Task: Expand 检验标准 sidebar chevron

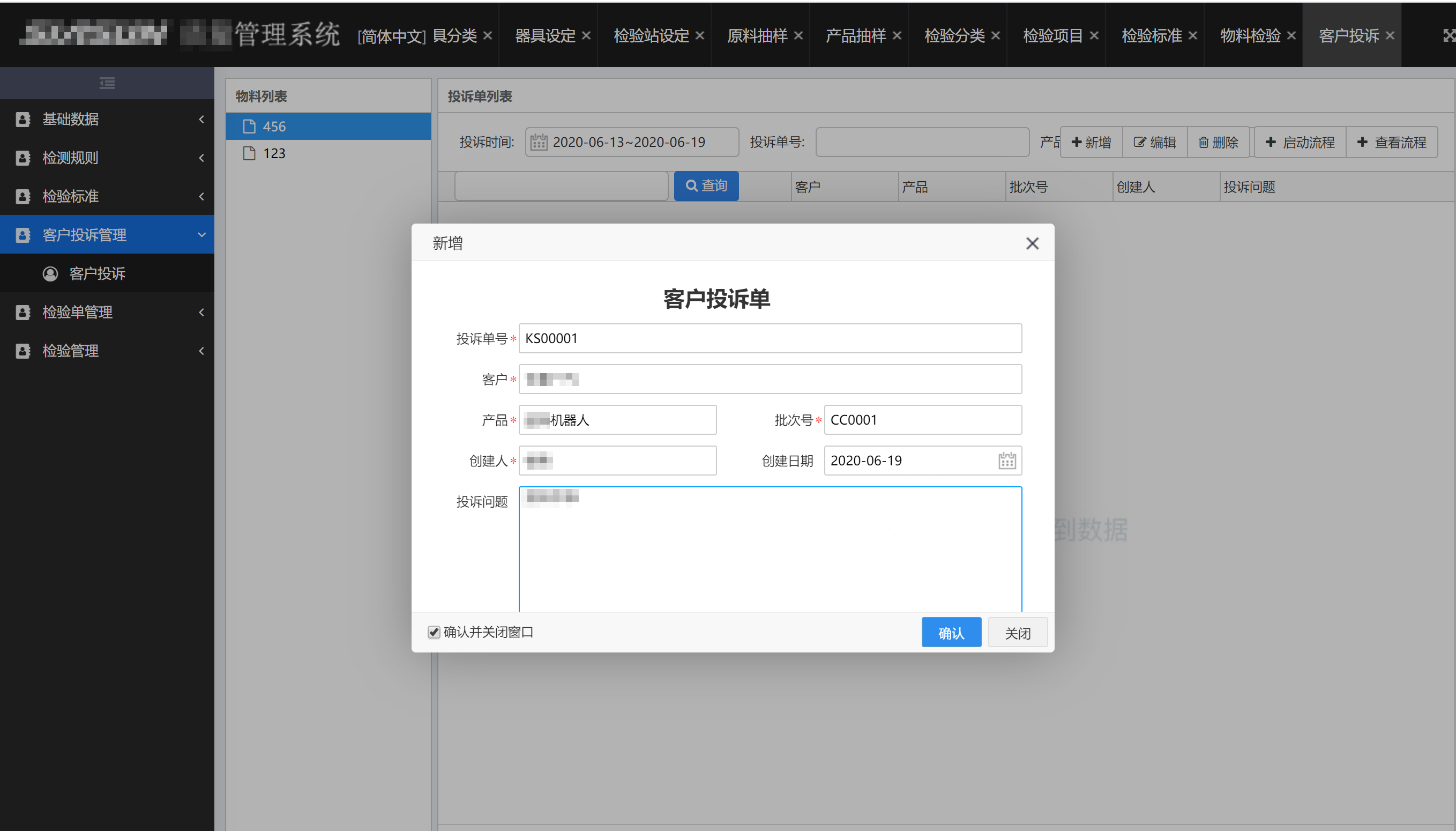Action: [201, 196]
